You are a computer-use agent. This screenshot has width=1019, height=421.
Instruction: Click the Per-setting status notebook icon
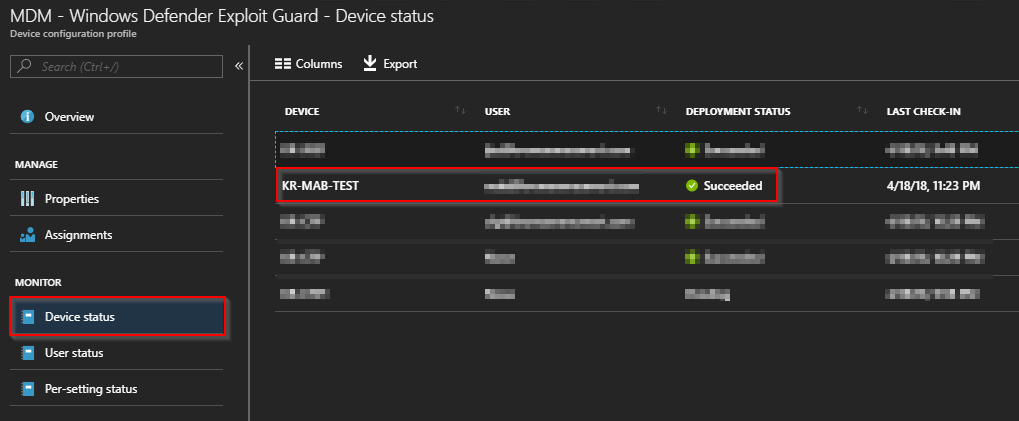(27, 390)
